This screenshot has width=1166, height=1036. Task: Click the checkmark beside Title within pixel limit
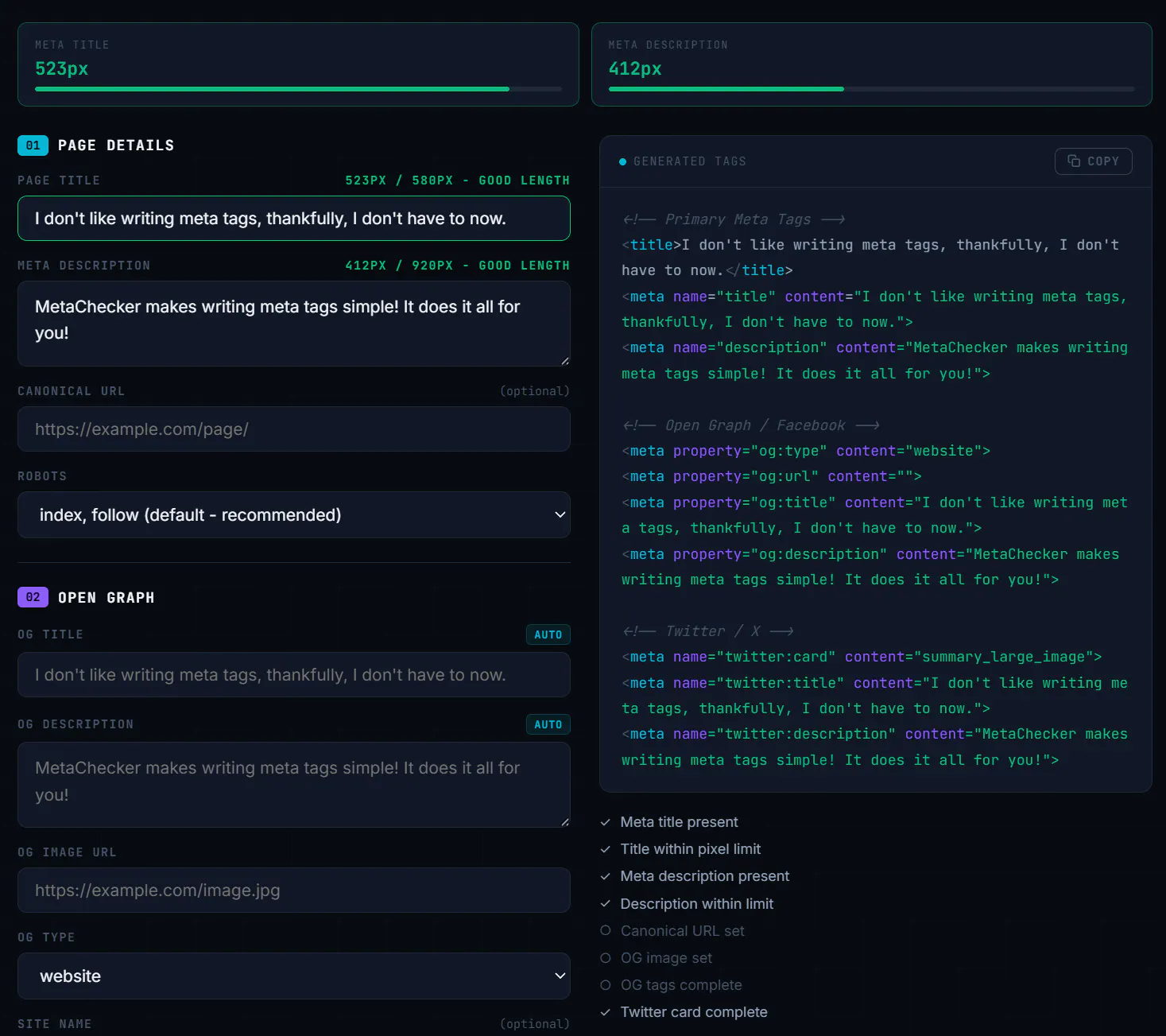click(x=606, y=849)
